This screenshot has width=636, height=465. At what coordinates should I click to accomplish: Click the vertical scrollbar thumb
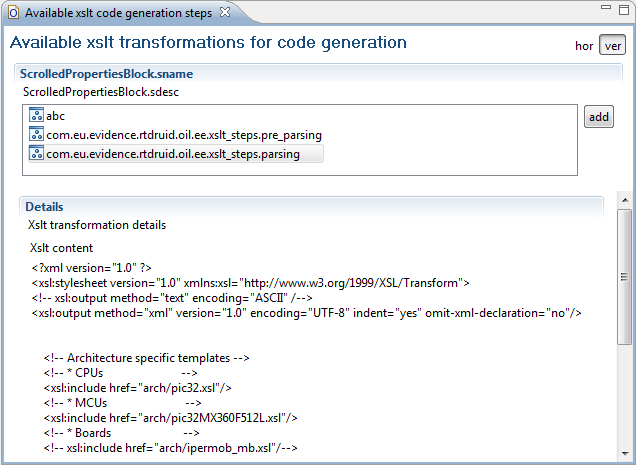tap(624, 277)
